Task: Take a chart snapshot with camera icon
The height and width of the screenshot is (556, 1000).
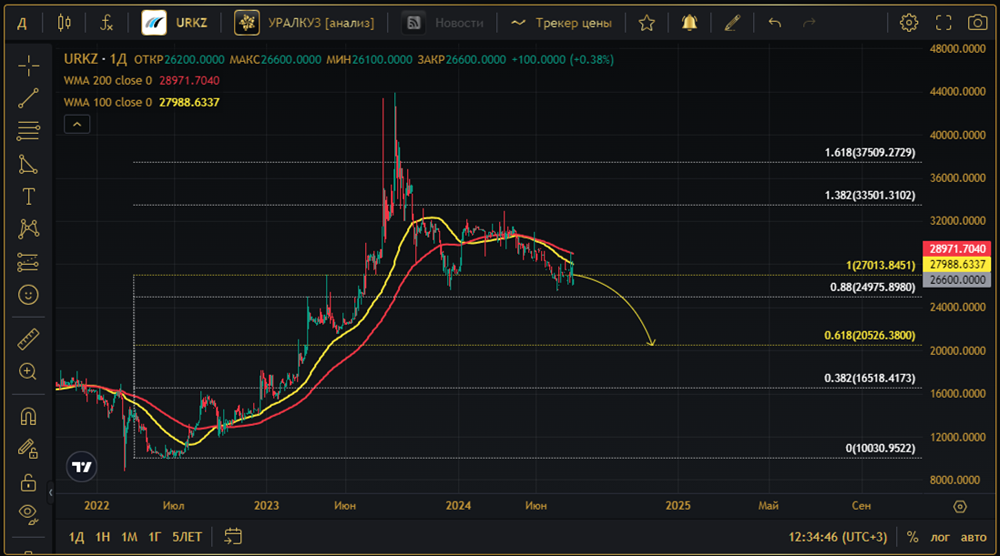Action: point(977,22)
